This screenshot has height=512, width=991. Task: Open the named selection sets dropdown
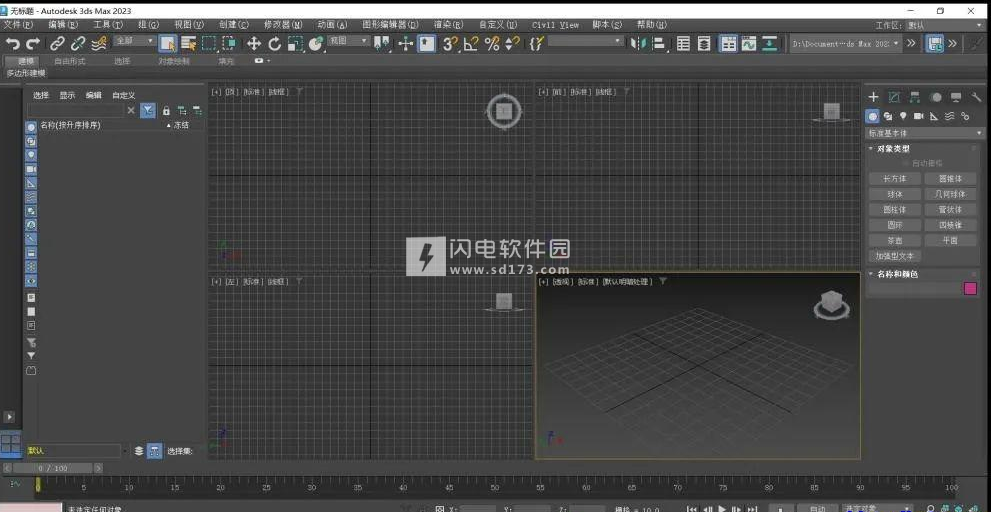(586, 40)
